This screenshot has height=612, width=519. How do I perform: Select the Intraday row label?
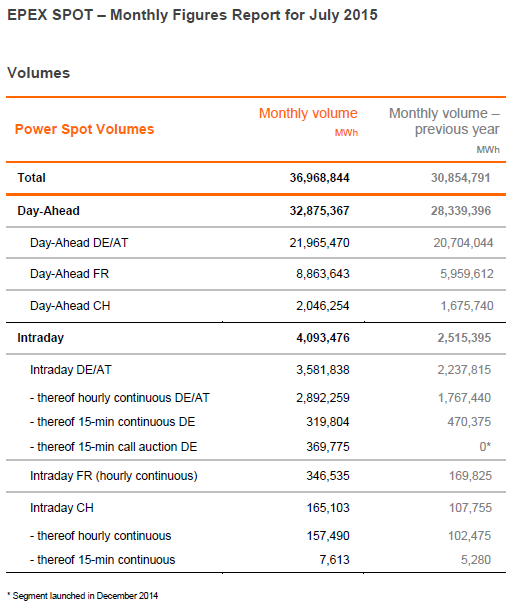pos(40,338)
